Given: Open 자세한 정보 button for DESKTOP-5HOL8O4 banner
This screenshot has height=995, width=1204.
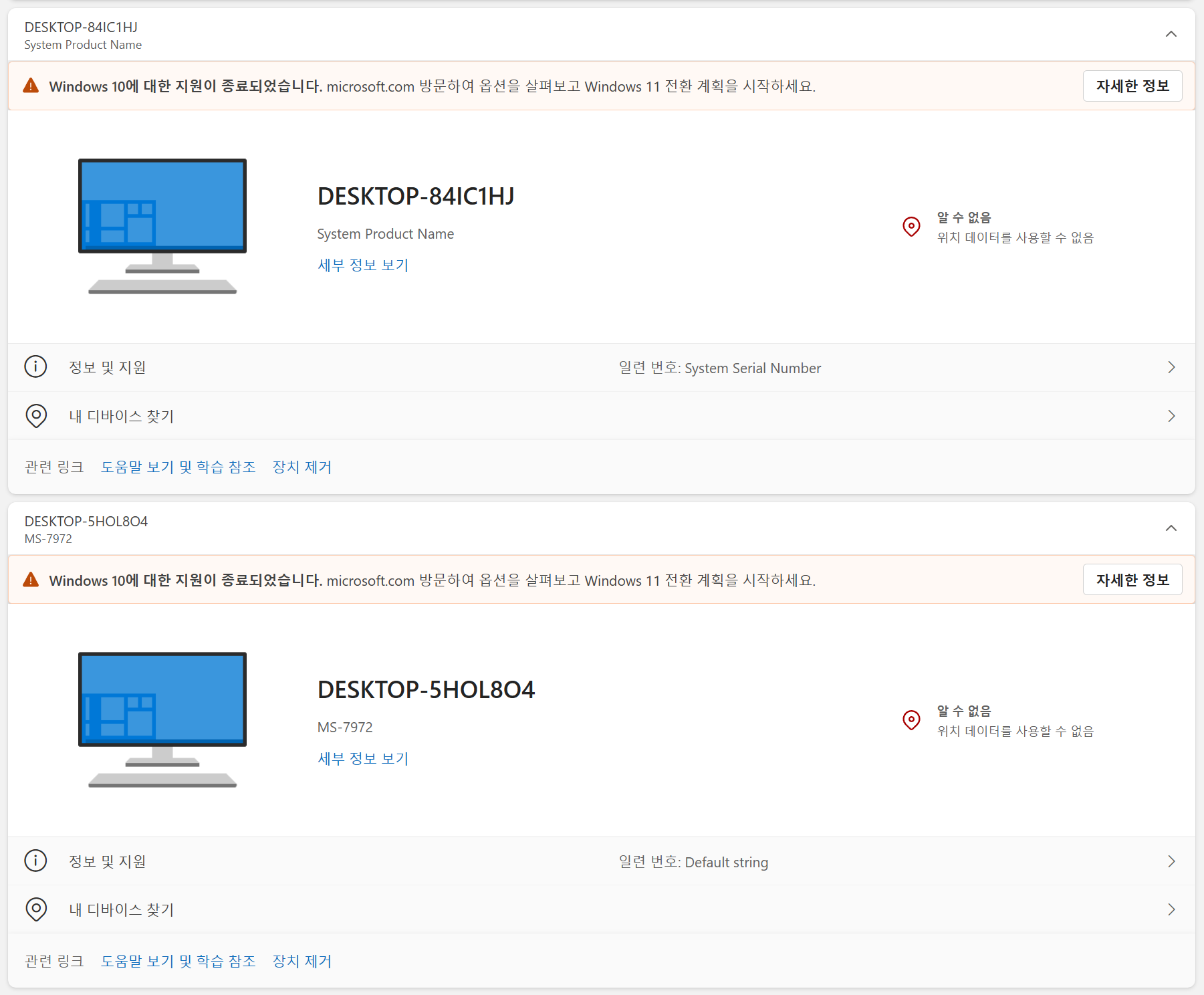Looking at the screenshot, I should (1132, 580).
